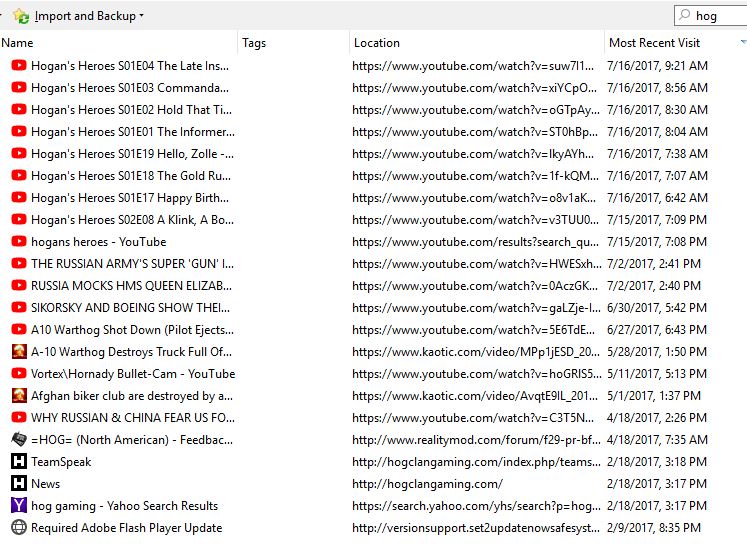
Task: Select Hogan's Heroes S01E17 Happy Birth... entry
Action: coord(130,198)
